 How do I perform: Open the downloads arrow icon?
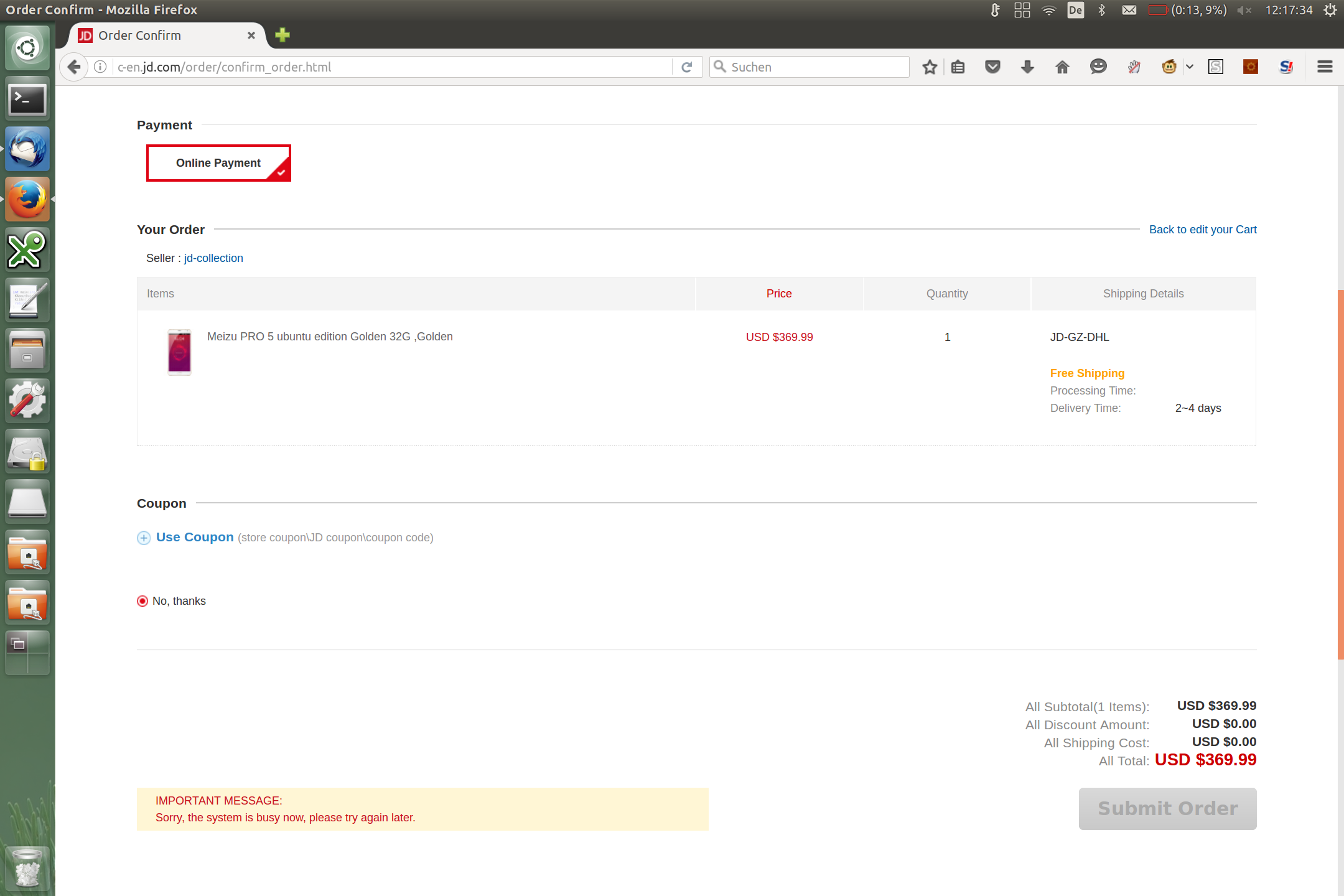pos(1027,67)
